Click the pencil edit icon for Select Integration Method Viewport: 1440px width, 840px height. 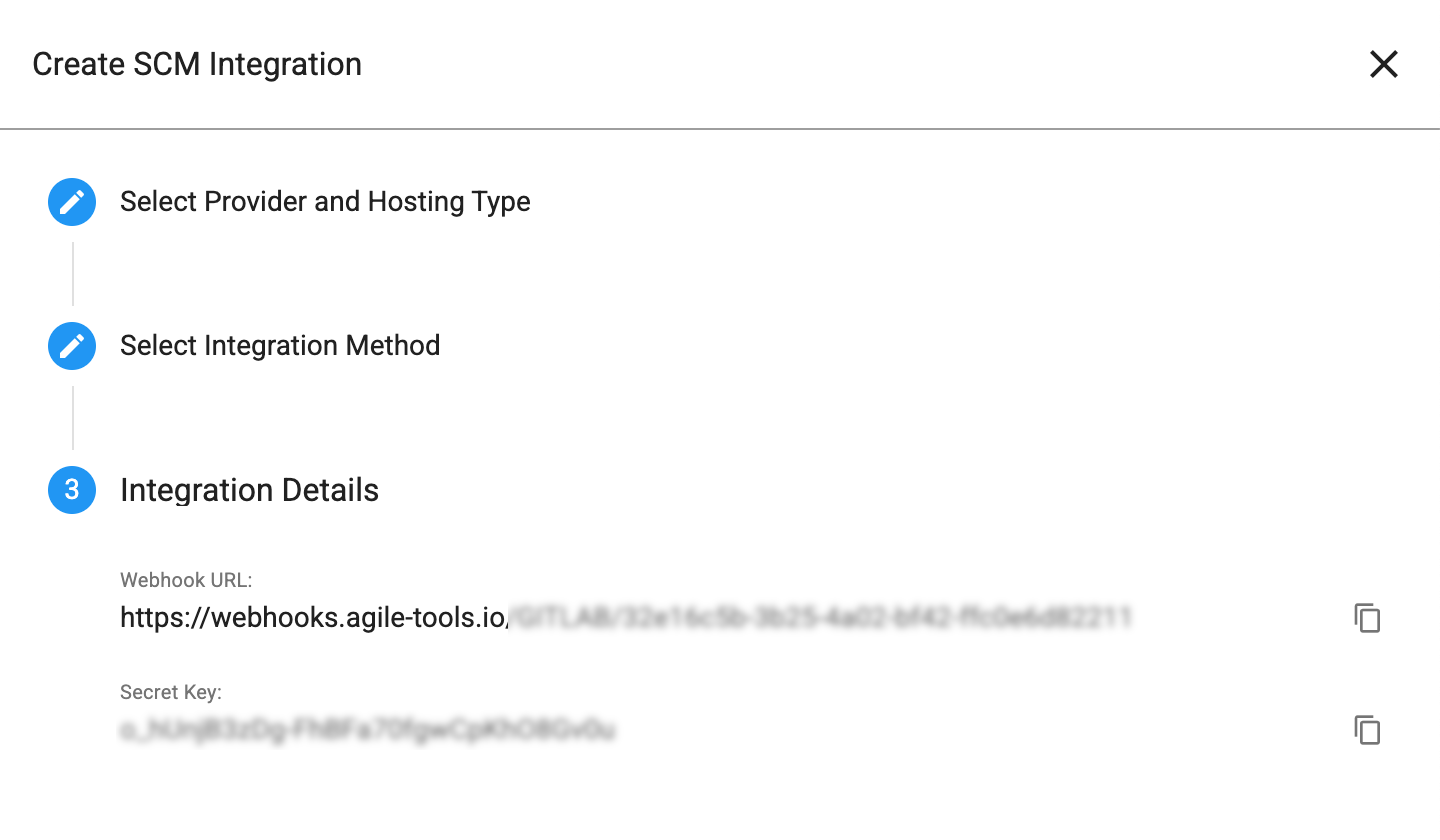(72, 346)
